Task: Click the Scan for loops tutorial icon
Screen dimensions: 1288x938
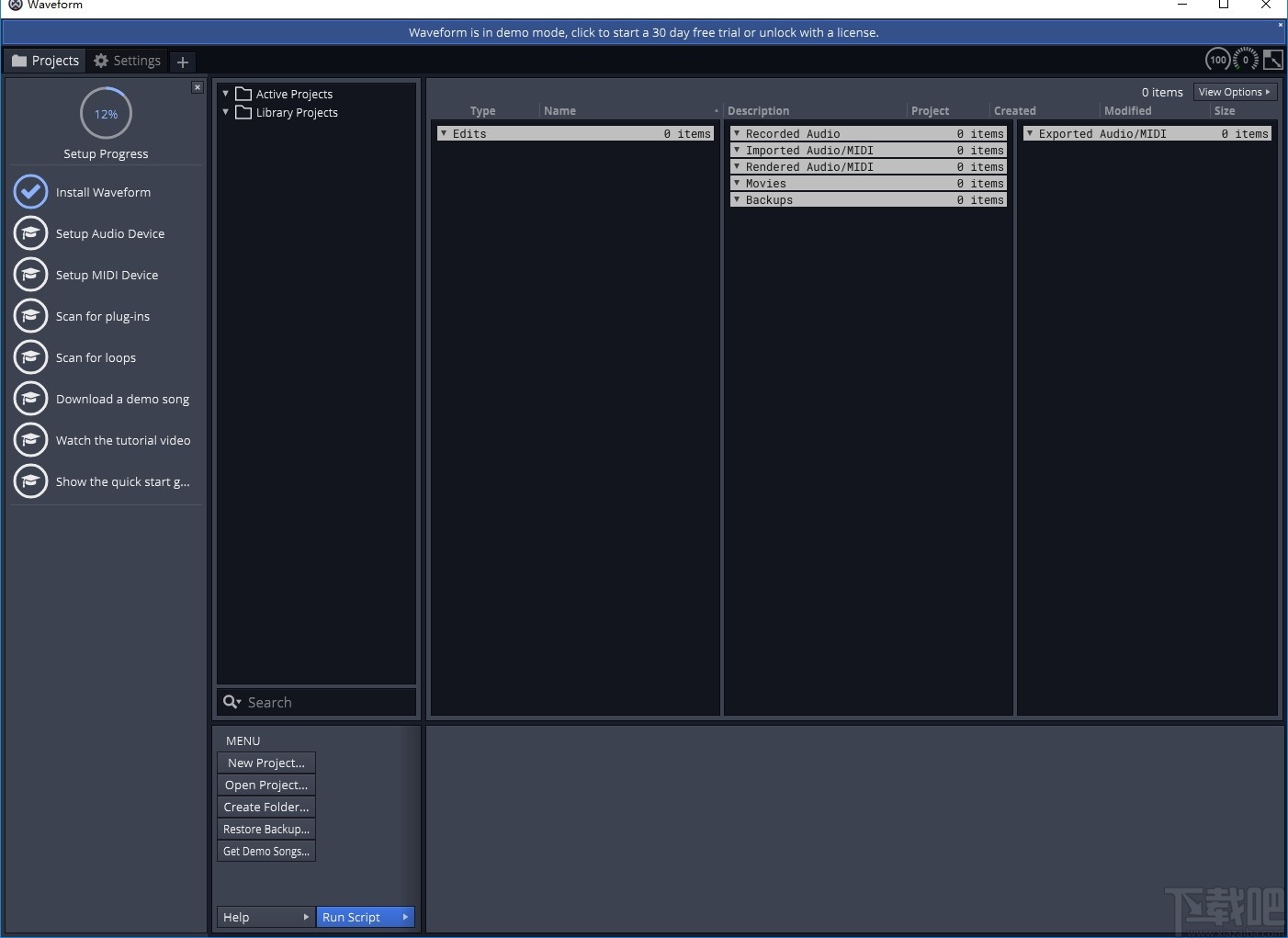Action: [30, 357]
